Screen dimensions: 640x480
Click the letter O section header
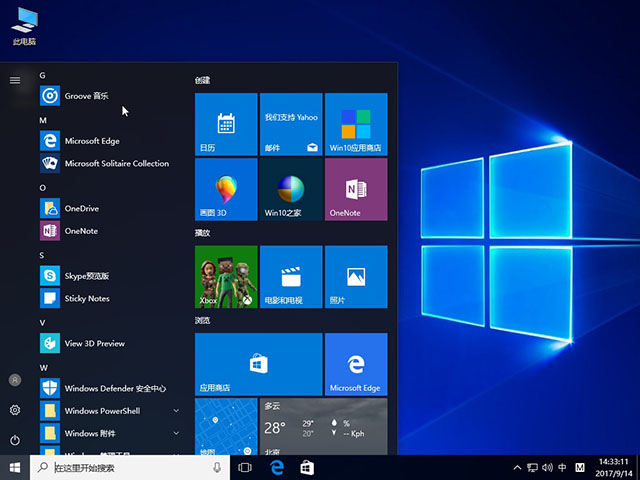(x=42, y=188)
